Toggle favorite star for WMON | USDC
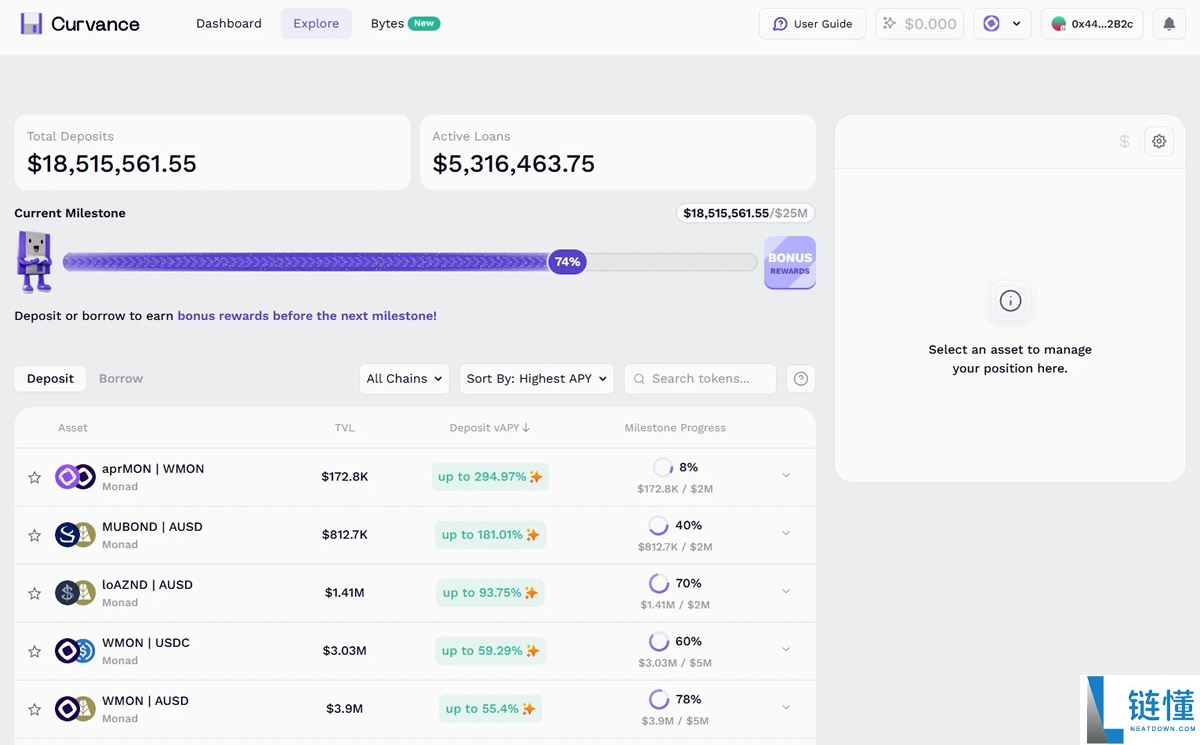 click(x=34, y=652)
